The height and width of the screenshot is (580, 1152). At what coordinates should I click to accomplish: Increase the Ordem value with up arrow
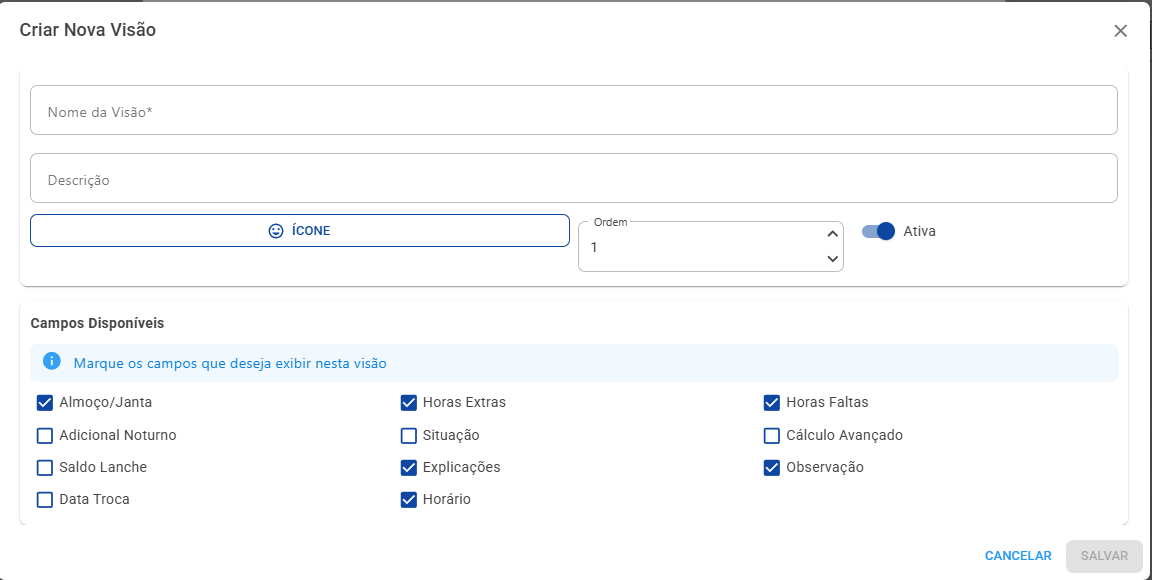832,234
